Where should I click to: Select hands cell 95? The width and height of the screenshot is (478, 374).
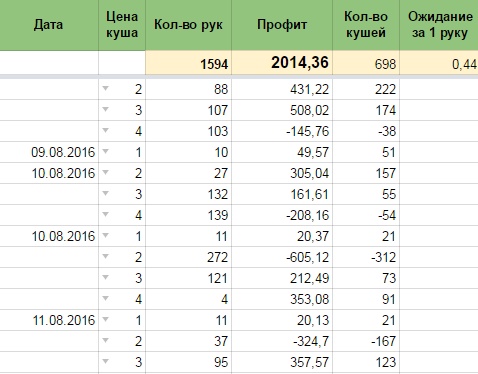click(x=188, y=362)
